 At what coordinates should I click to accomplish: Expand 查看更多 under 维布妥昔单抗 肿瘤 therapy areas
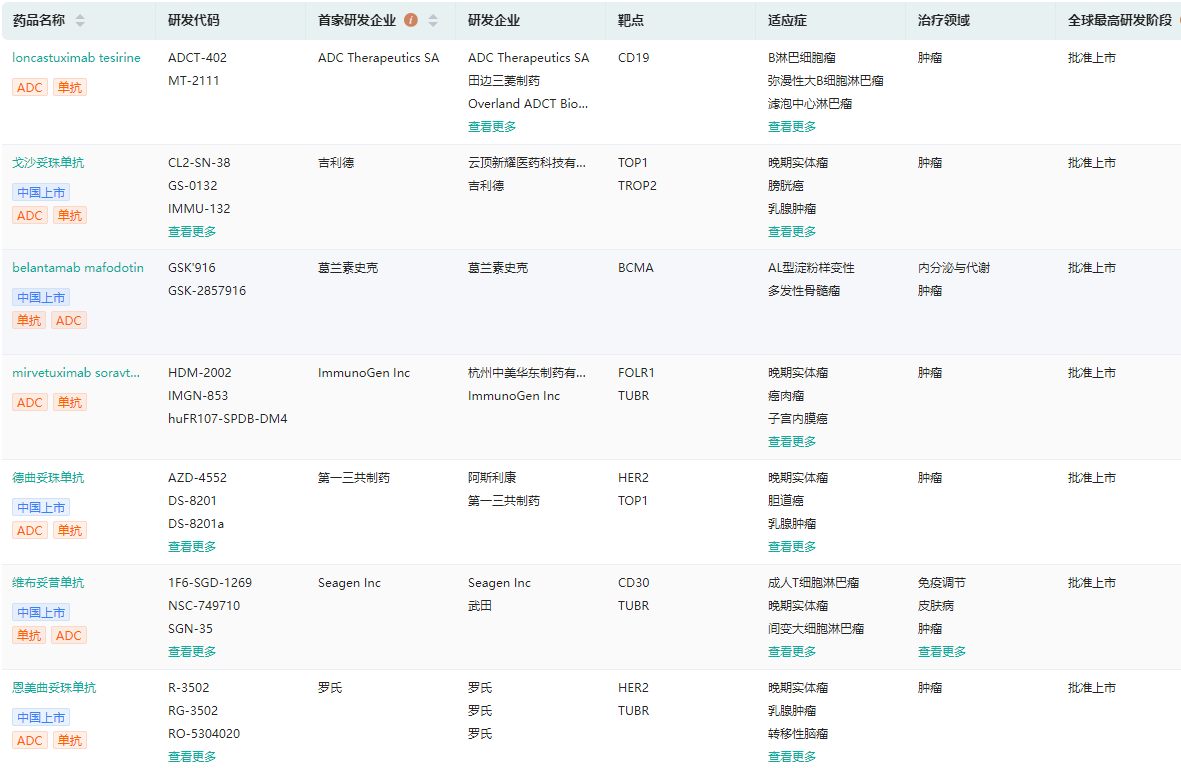point(941,651)
